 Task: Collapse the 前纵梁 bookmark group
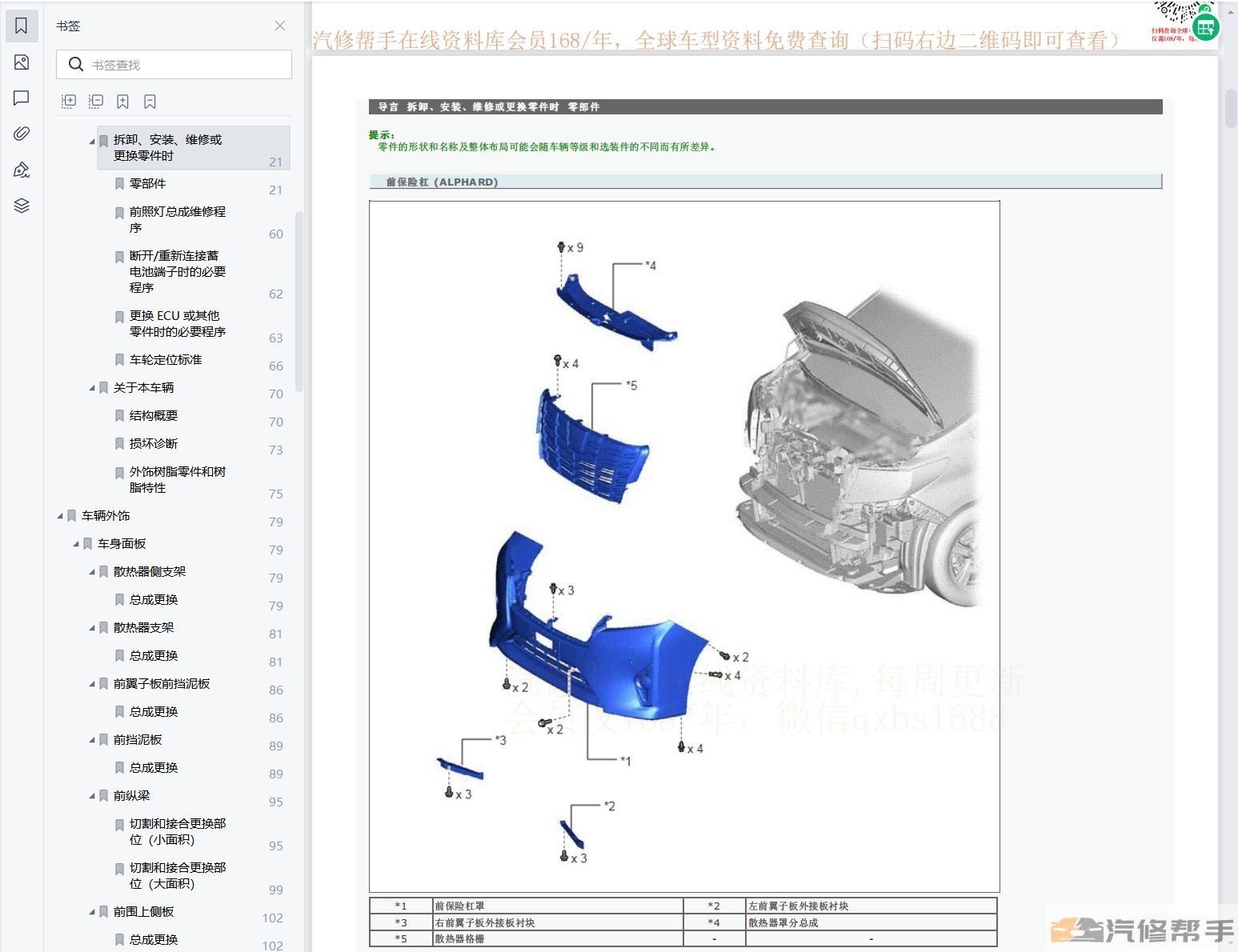pos(92,796)
